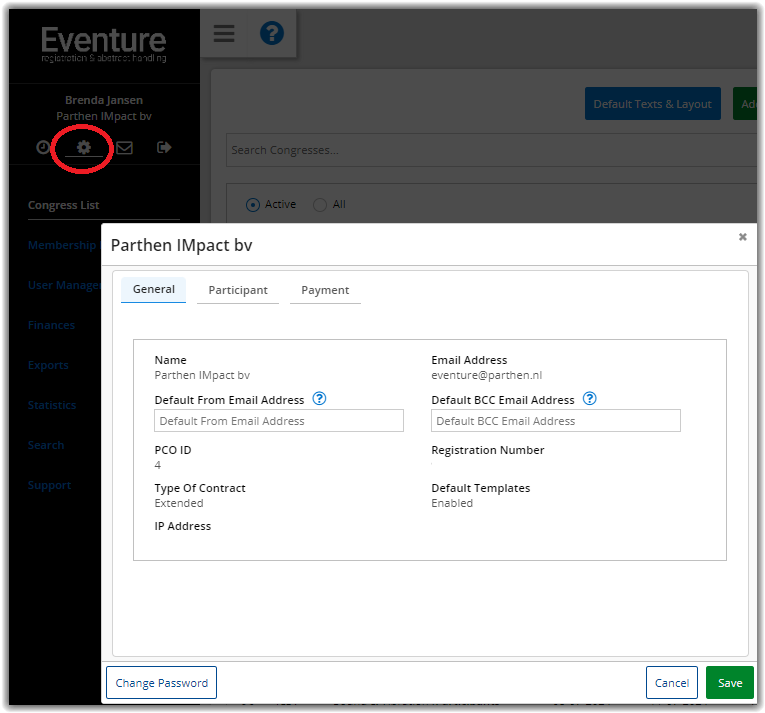This screenshot has width=765, height=713.
Task: Click the green Save button
Action: [730, 683]
